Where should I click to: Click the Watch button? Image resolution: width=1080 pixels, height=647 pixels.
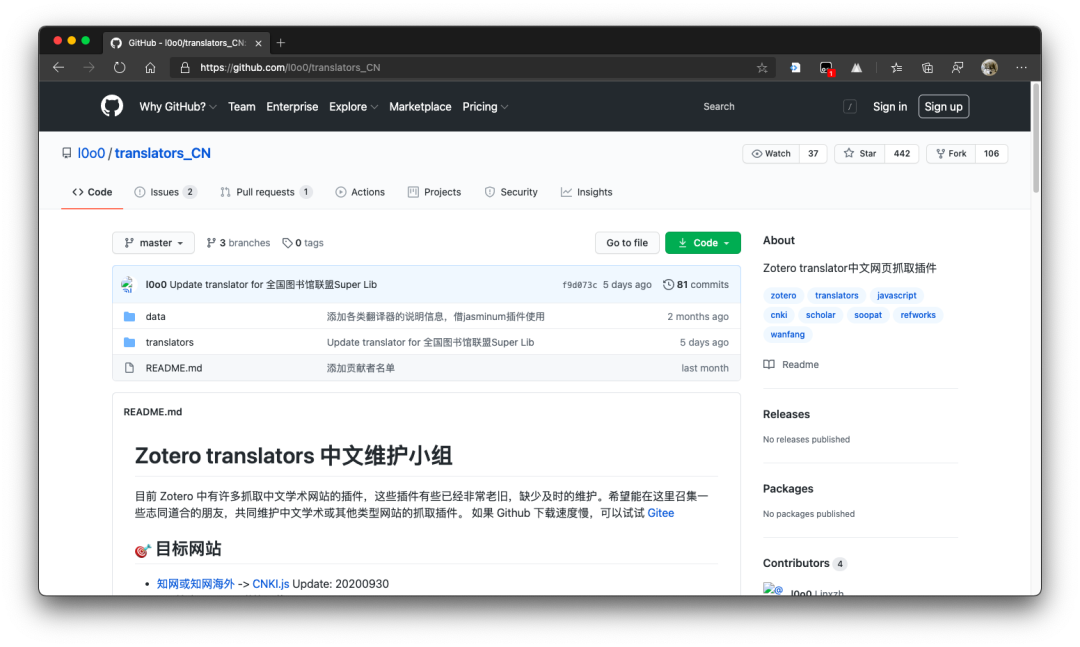(771, 154)
